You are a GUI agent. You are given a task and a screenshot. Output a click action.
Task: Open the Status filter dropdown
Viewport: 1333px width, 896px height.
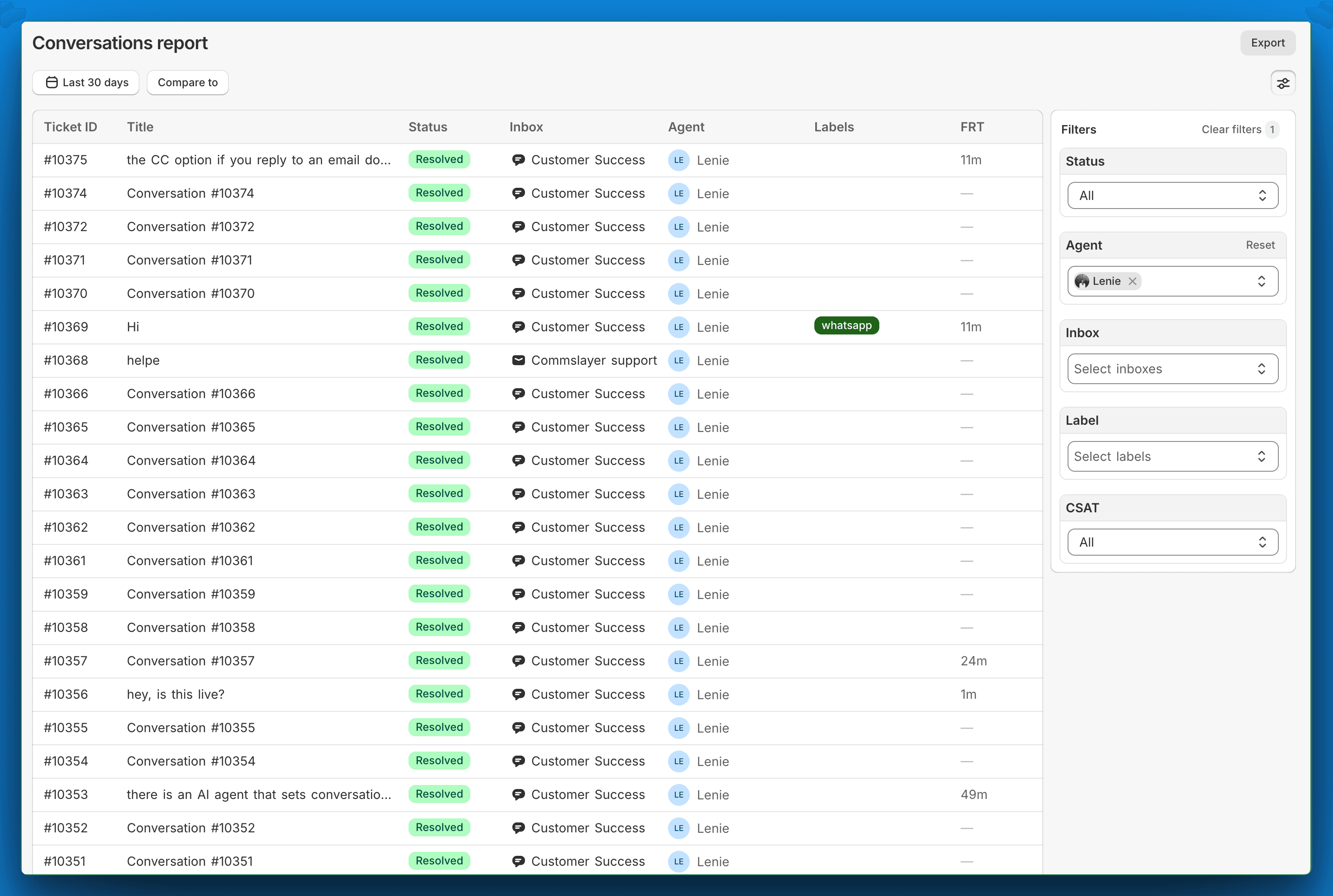(x=1172, y=195)
